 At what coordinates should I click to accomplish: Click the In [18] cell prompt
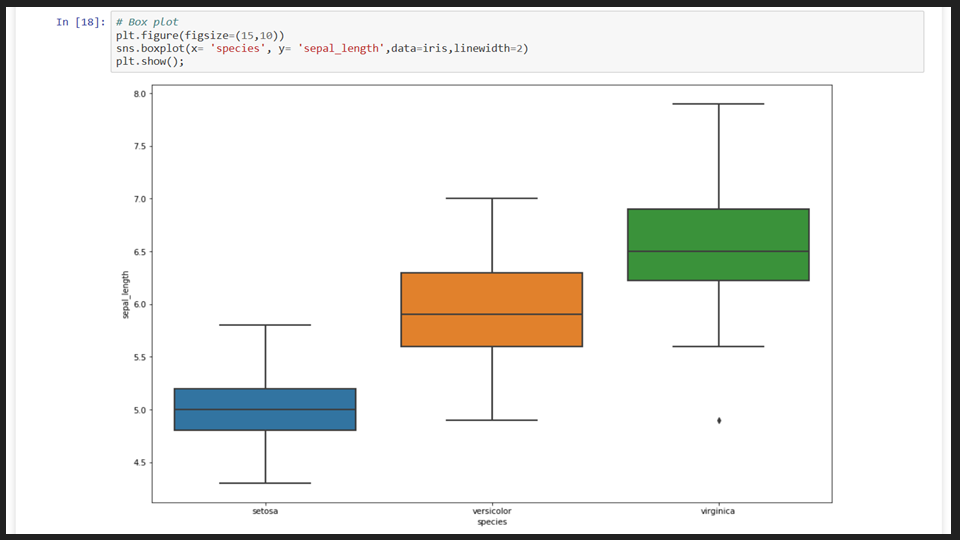coord(81,22)
